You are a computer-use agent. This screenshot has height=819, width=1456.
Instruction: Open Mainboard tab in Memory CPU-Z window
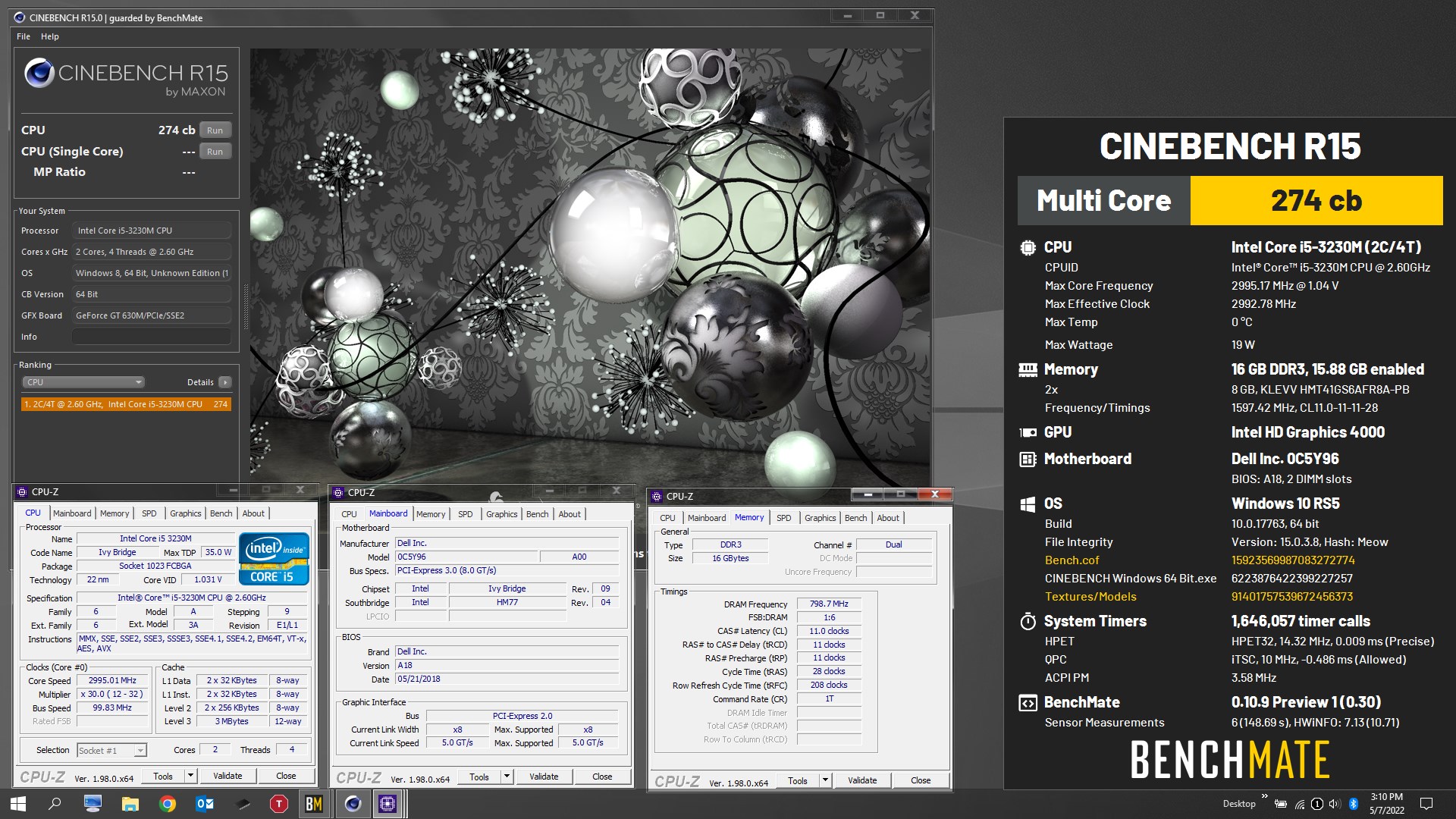click(707, 518)
